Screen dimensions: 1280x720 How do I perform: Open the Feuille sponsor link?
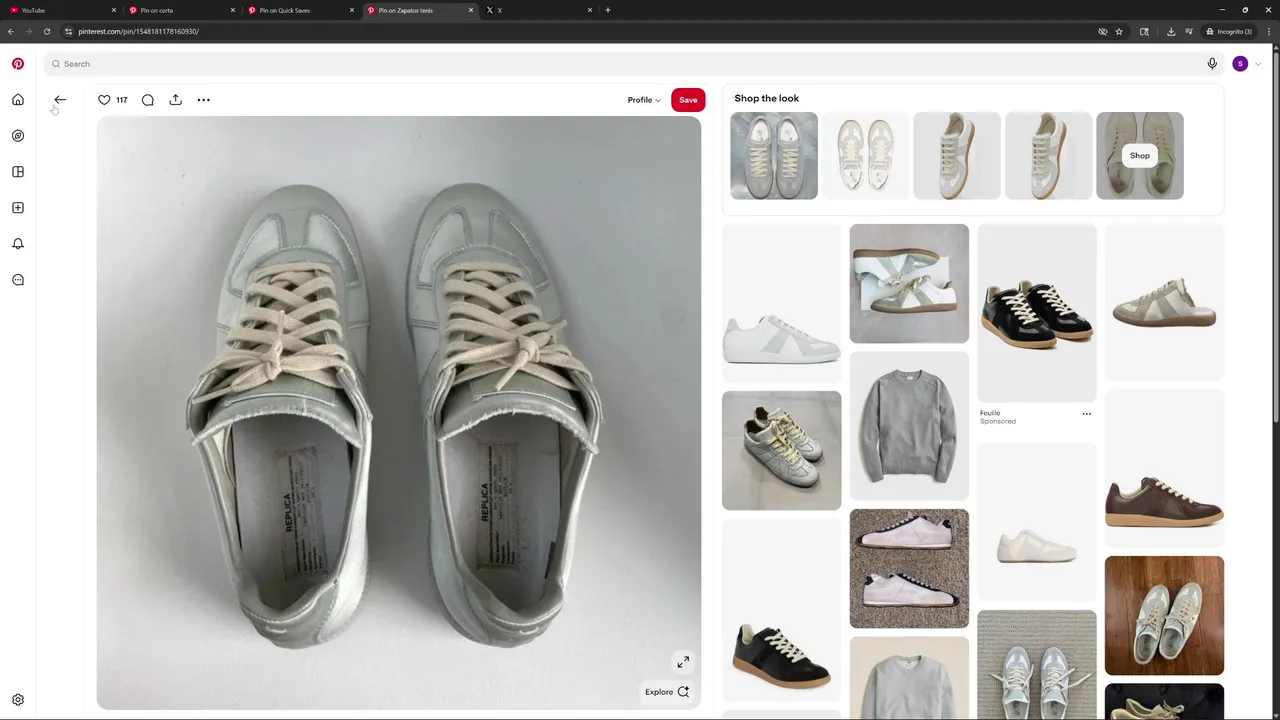pyautogui.click(x=990, y=413)
